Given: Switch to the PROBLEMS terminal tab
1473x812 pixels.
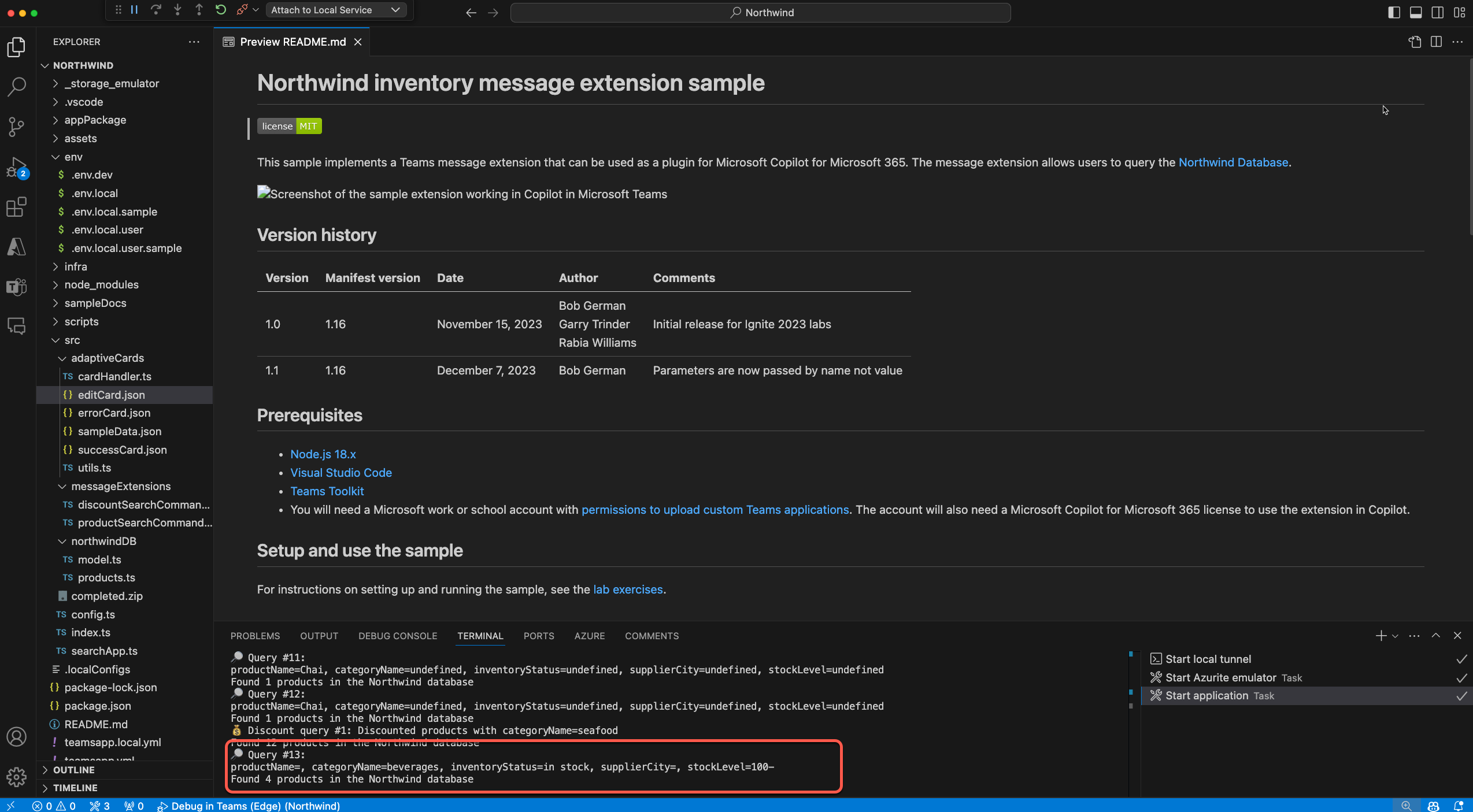Looking at the screenshot, I should (x=254, y=635).
